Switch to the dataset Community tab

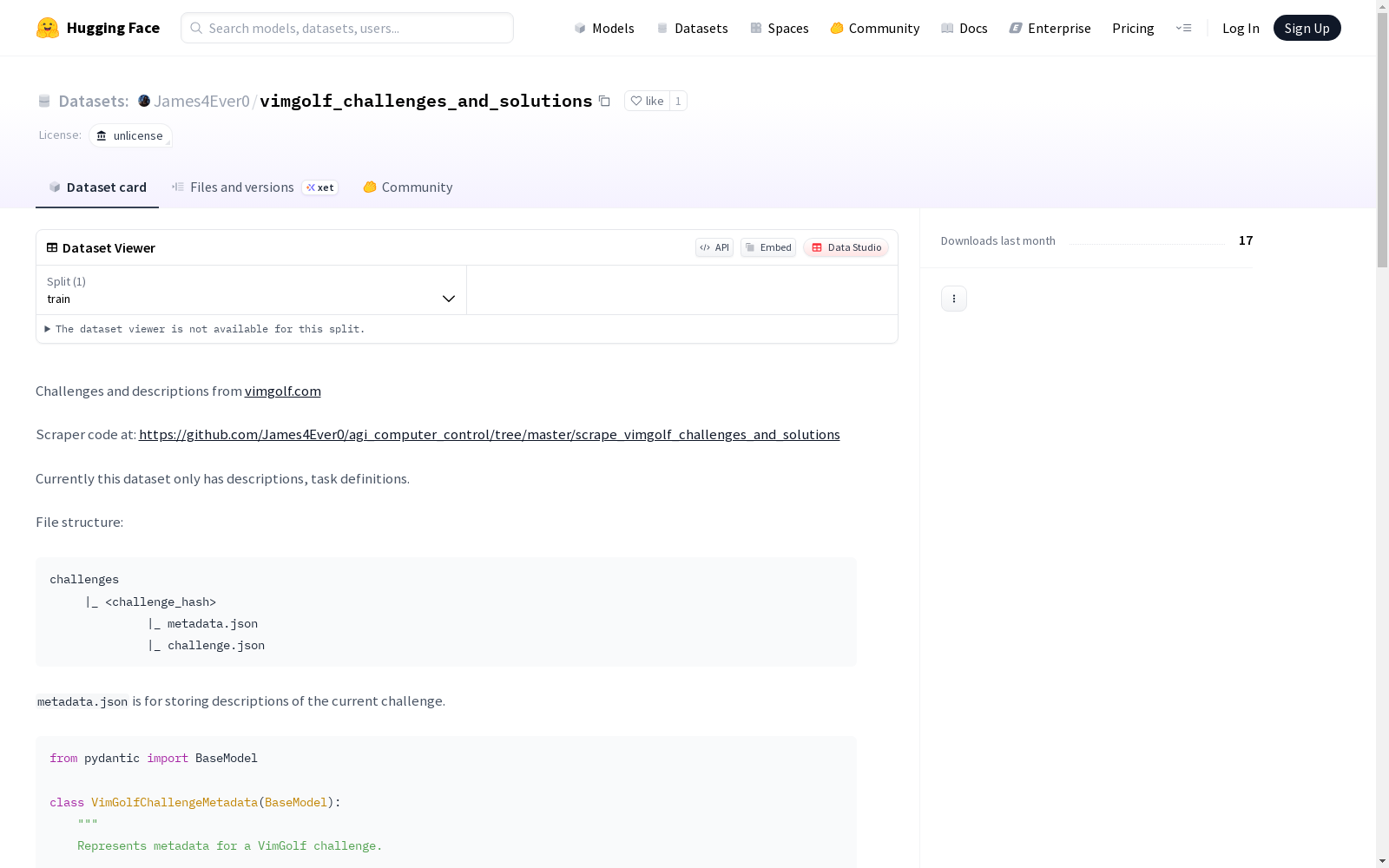pyautogui.click(x=407, y=187)
